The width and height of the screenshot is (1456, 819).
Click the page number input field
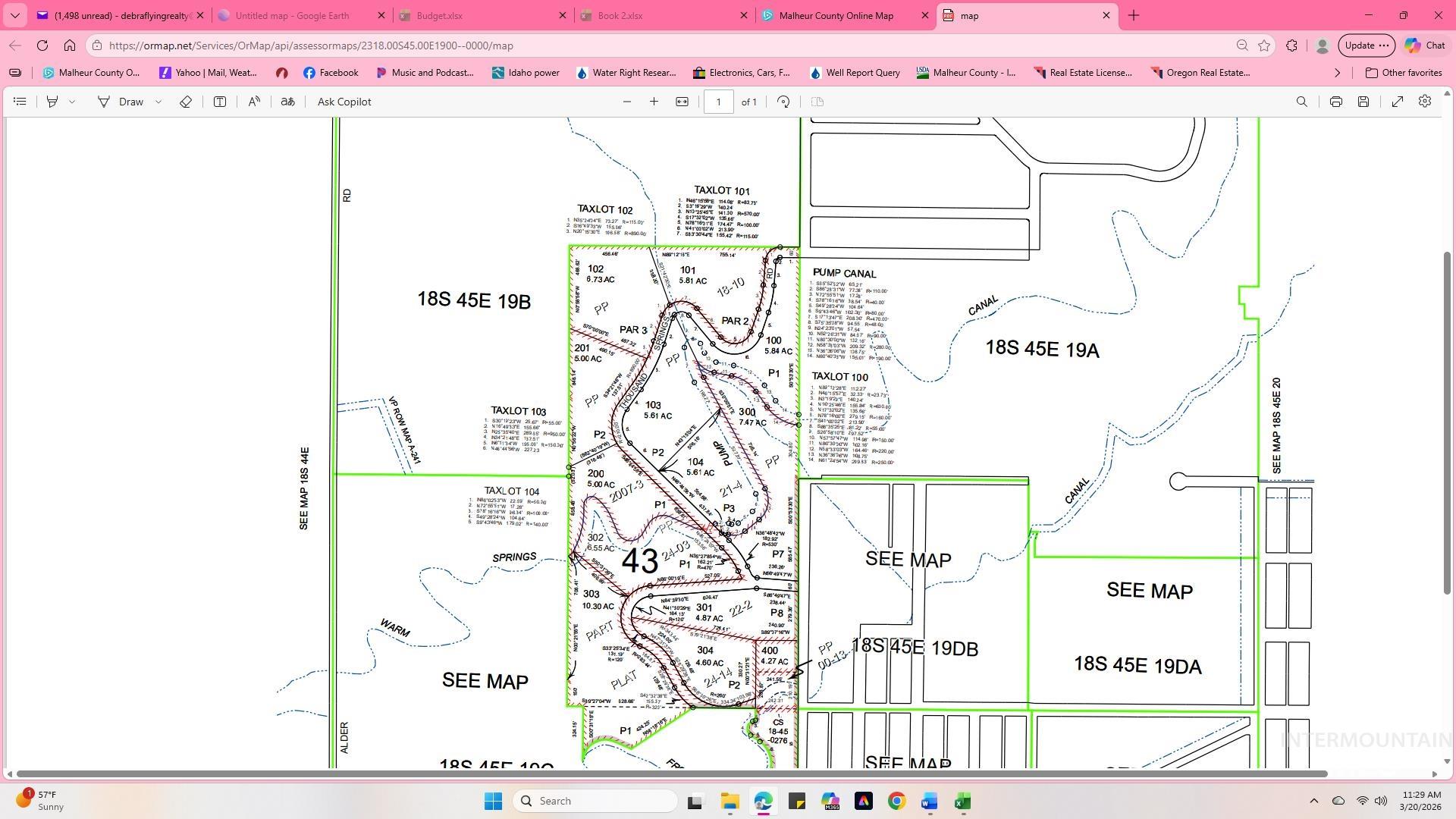[719, 101]
